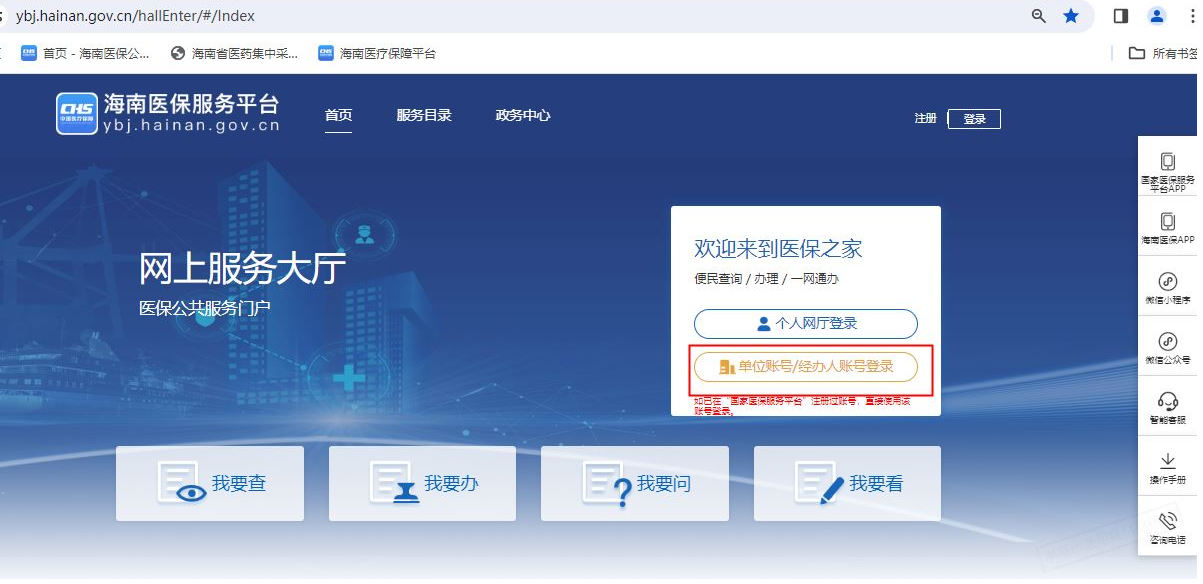This screenshot has height=584, width=1203.
Task: Click the 国家医保服务平台APP sidebar icon
Action: point(1167,162)
